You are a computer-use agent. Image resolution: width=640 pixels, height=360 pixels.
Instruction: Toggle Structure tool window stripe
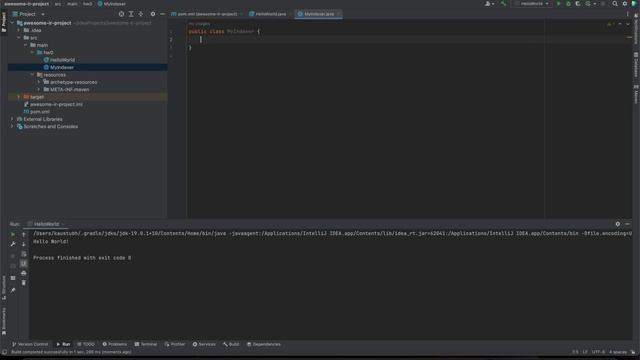[x=4, y=288]
